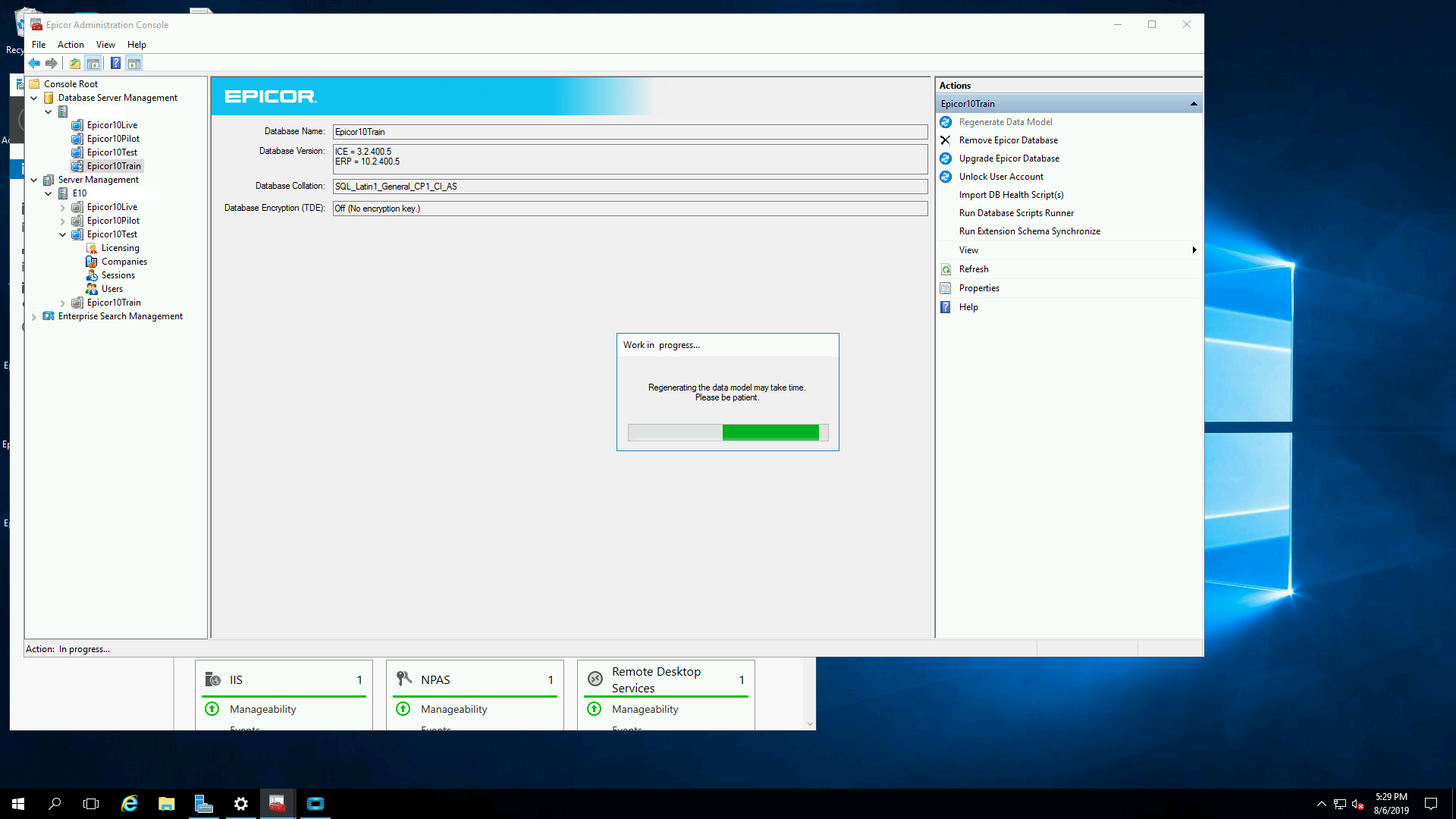Collapse the Epicor10Train actions section arrow
This screenshot has width=1456, height=819.
coord(1194,104)
